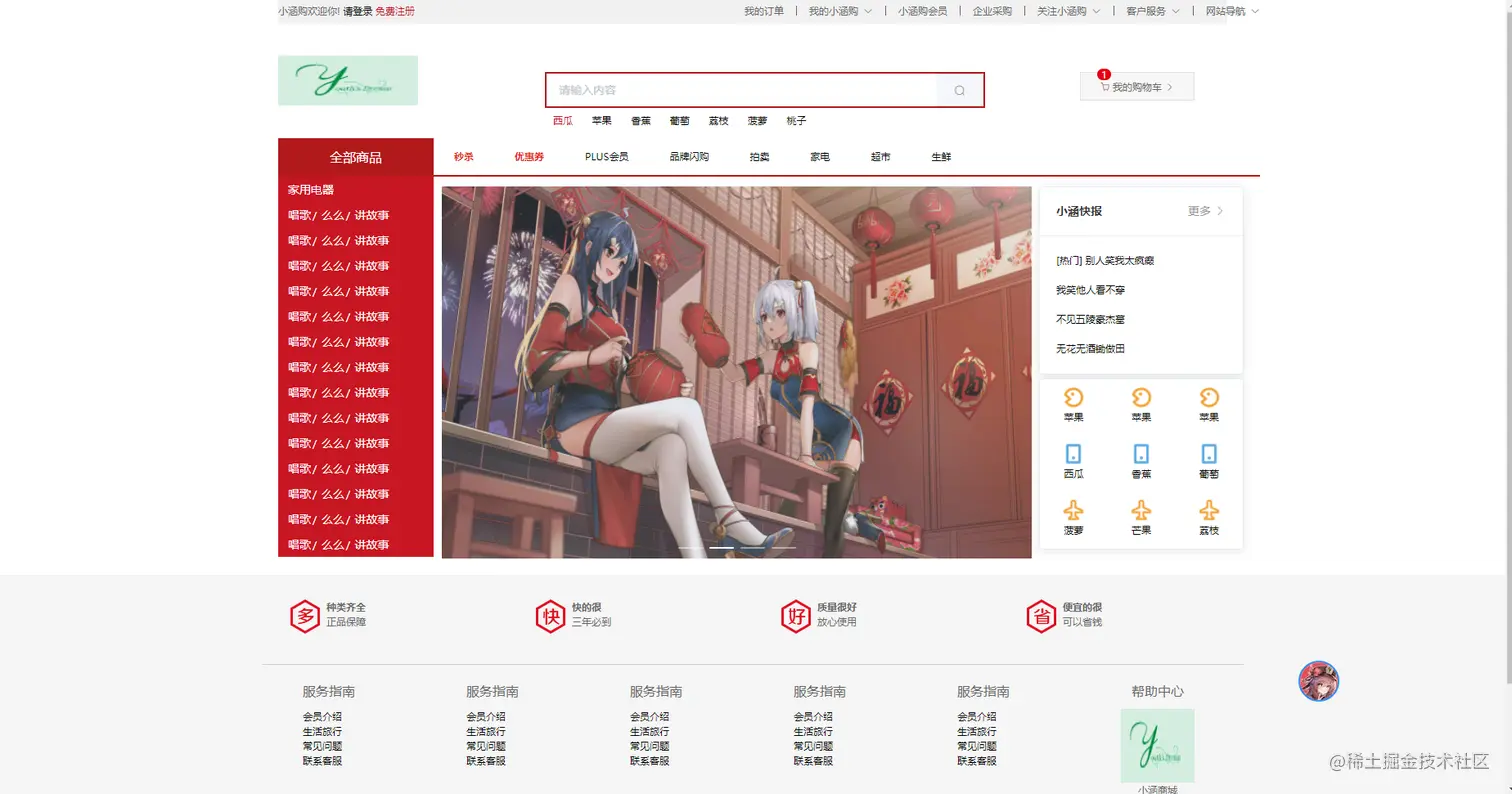Open the 企业采购 link

[992, 11]
